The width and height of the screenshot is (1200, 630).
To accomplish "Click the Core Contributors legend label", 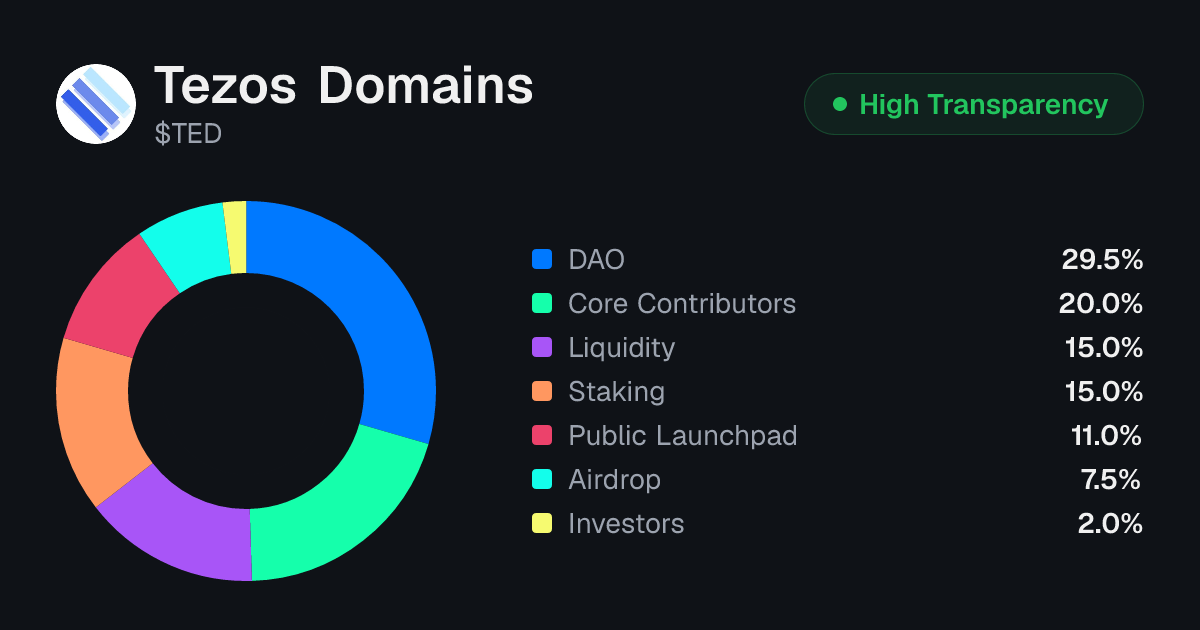I will (682, 304).
